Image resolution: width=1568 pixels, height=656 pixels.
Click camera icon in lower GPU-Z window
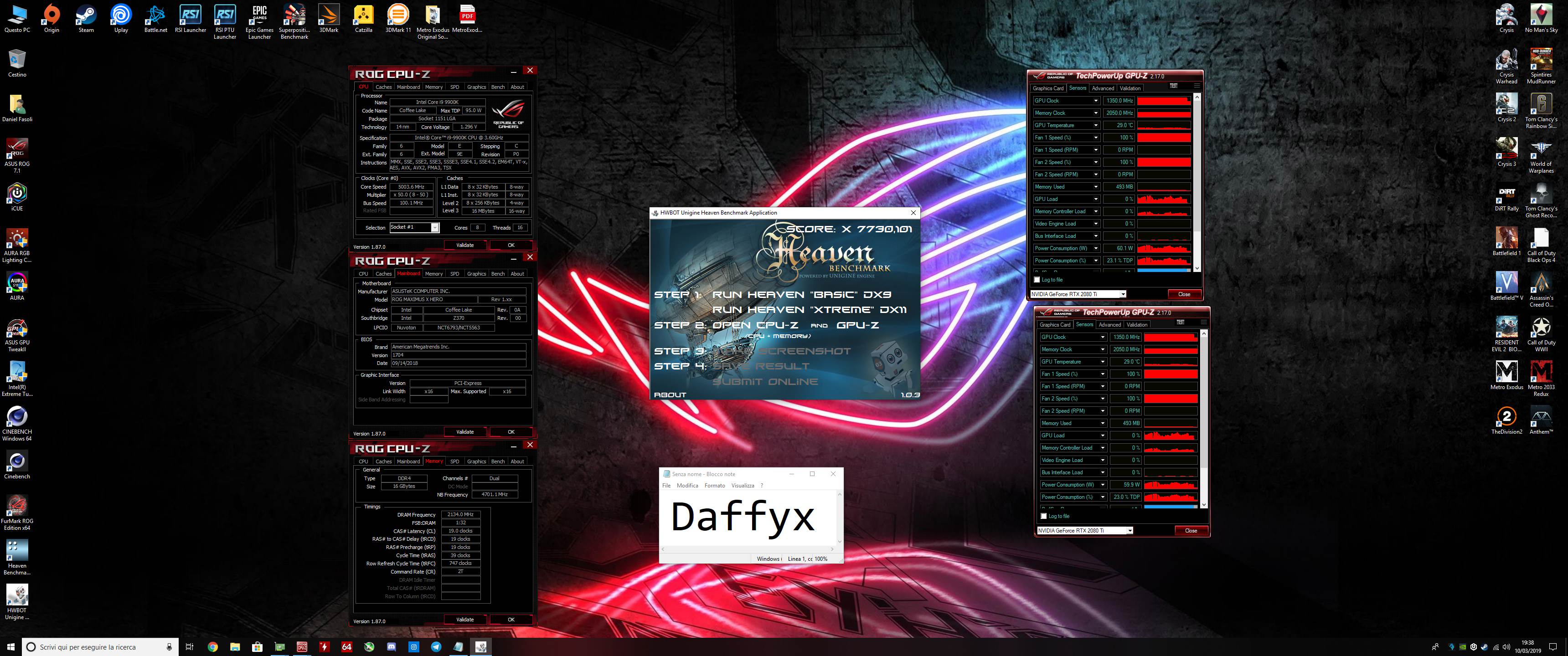point(1180,322)
